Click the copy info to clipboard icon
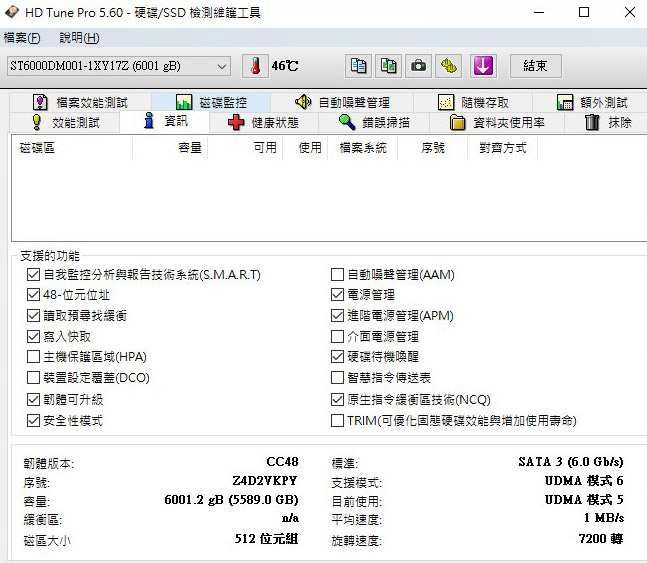The image size is (647, 563). 358,66
